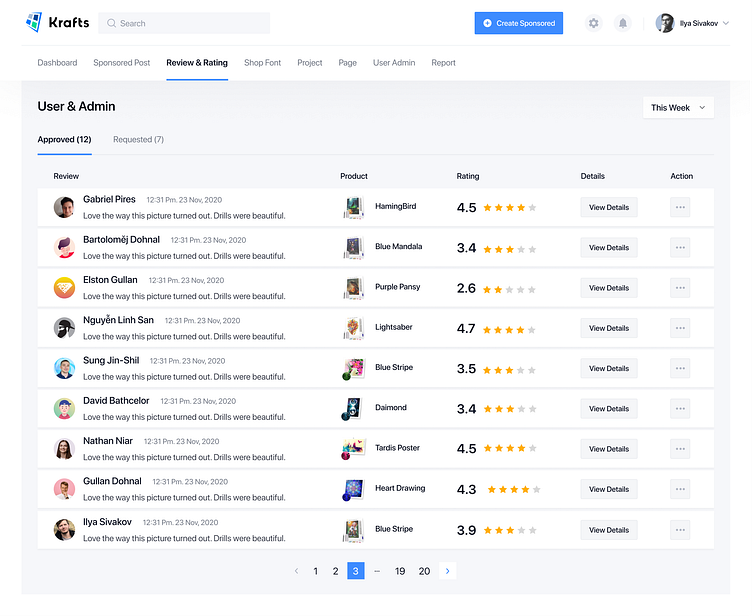Open more actions for Elston Gullan row
Viewport: 752px width, 616px height.
680,288
